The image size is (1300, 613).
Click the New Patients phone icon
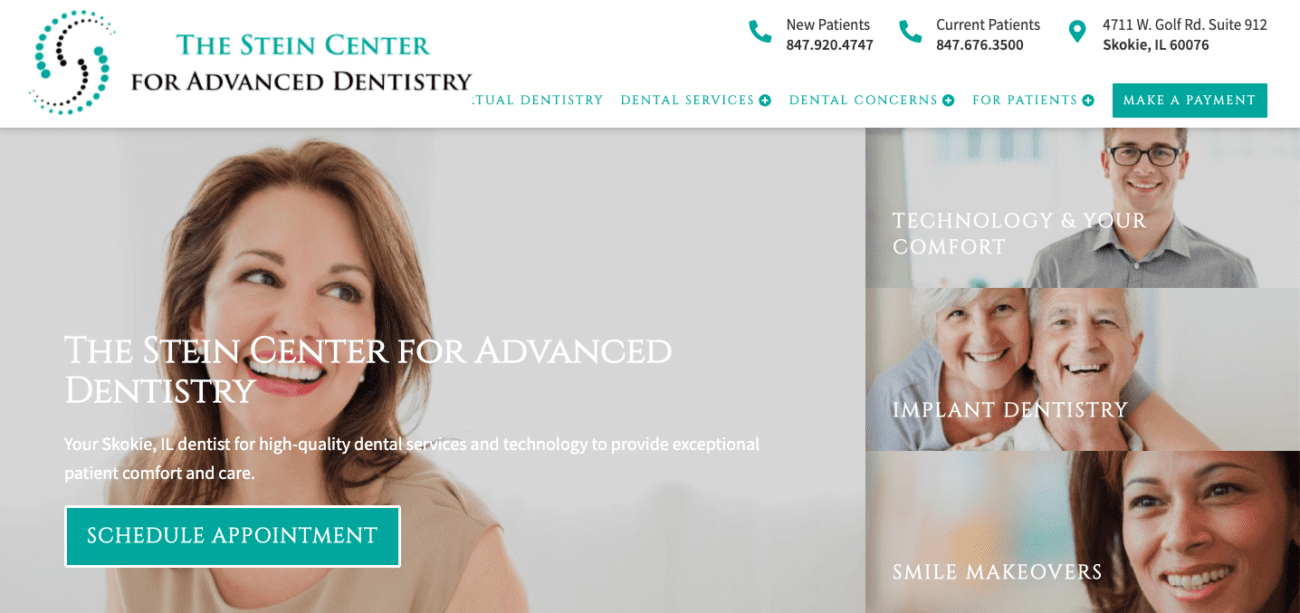(760, 32)
